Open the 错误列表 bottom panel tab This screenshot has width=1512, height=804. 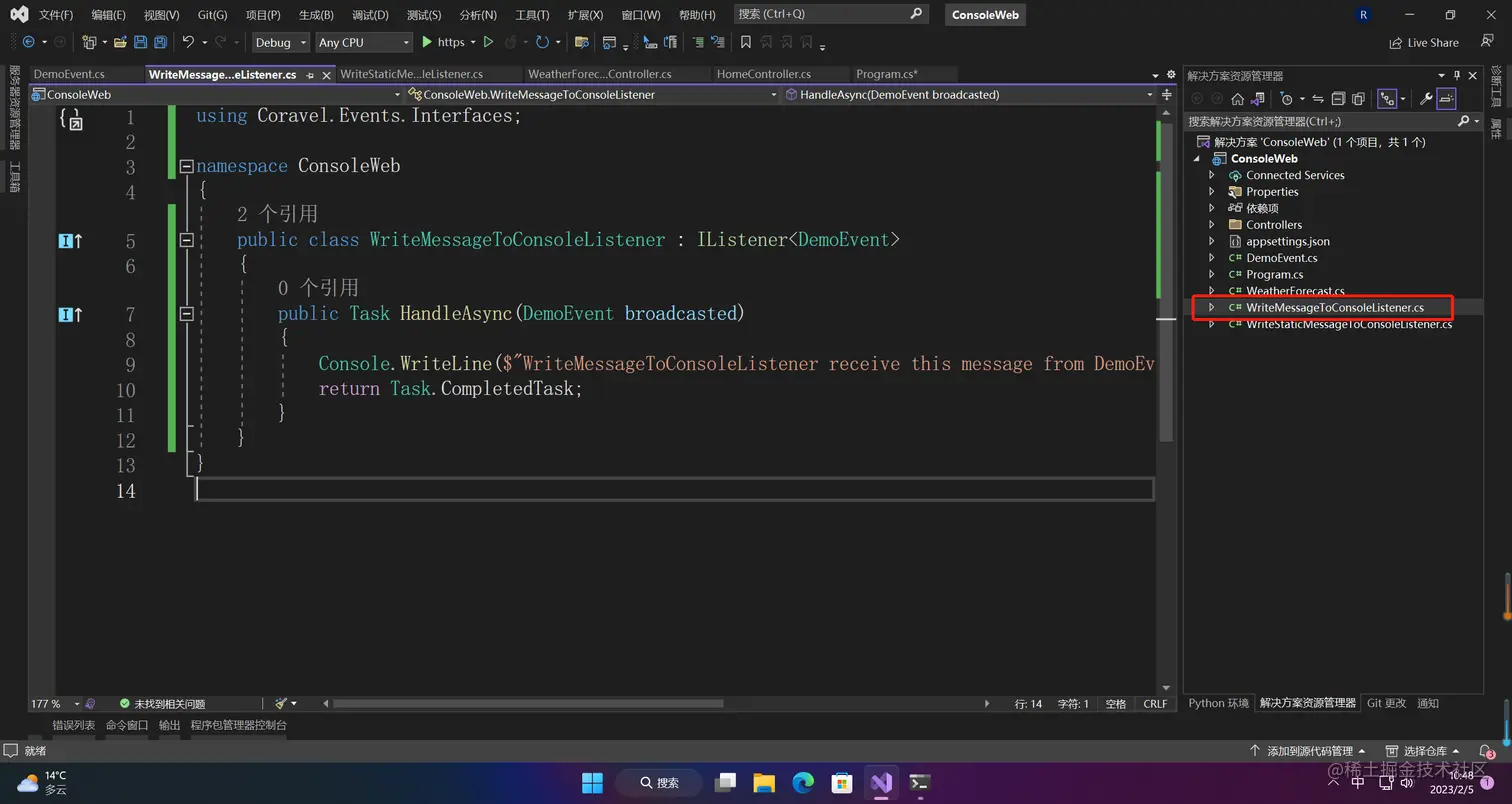(x=73, y=725)
